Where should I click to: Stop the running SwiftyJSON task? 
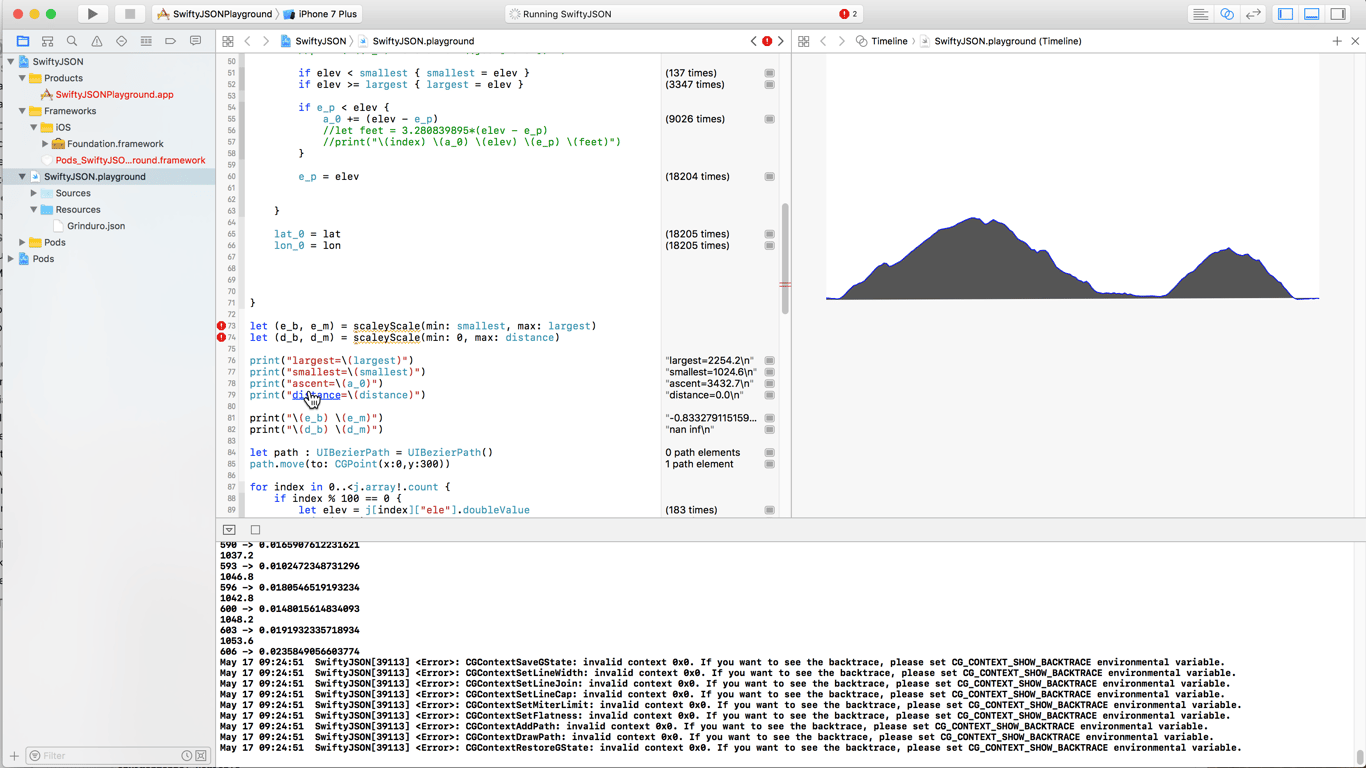[x=129, y=14]
